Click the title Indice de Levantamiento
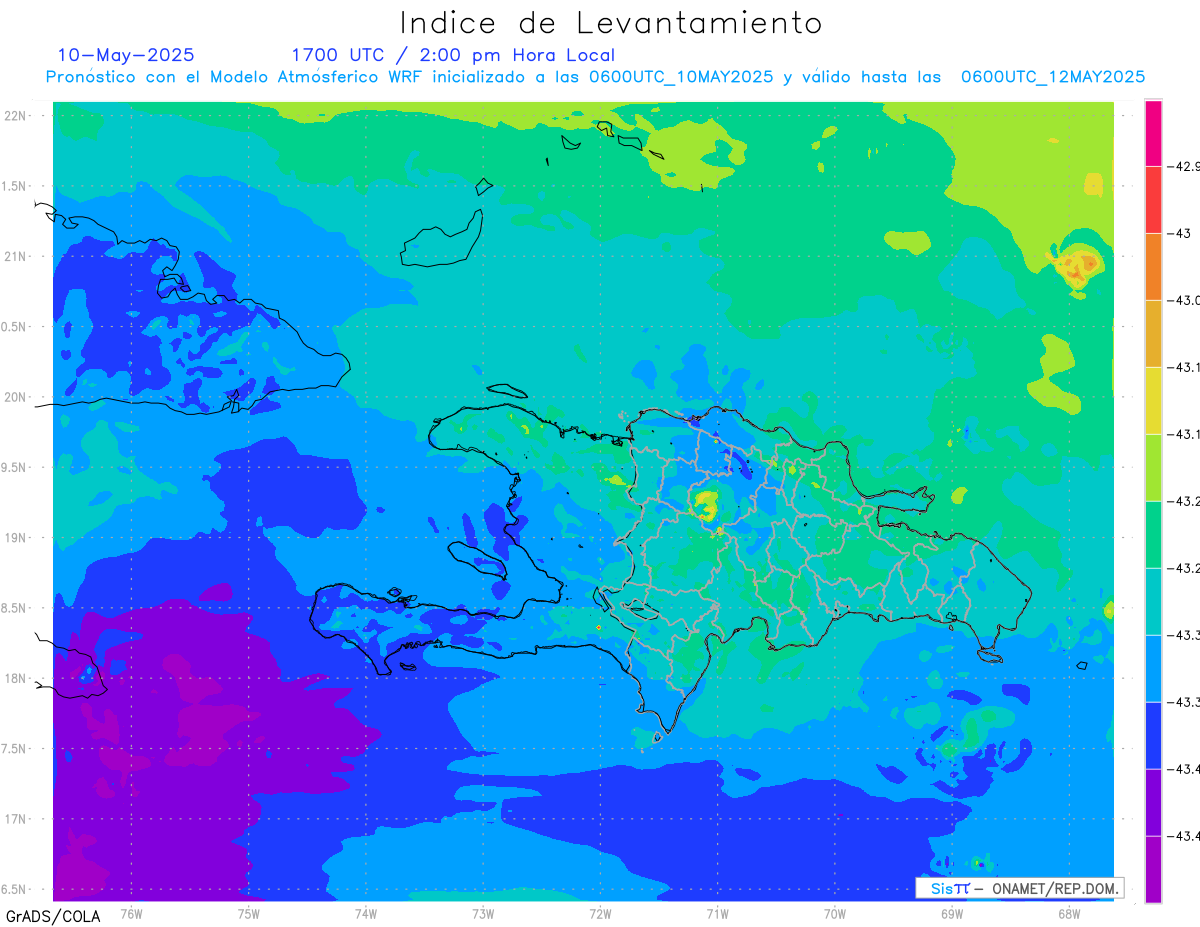This screenshot has width=1200, height=927. (611, 22)
